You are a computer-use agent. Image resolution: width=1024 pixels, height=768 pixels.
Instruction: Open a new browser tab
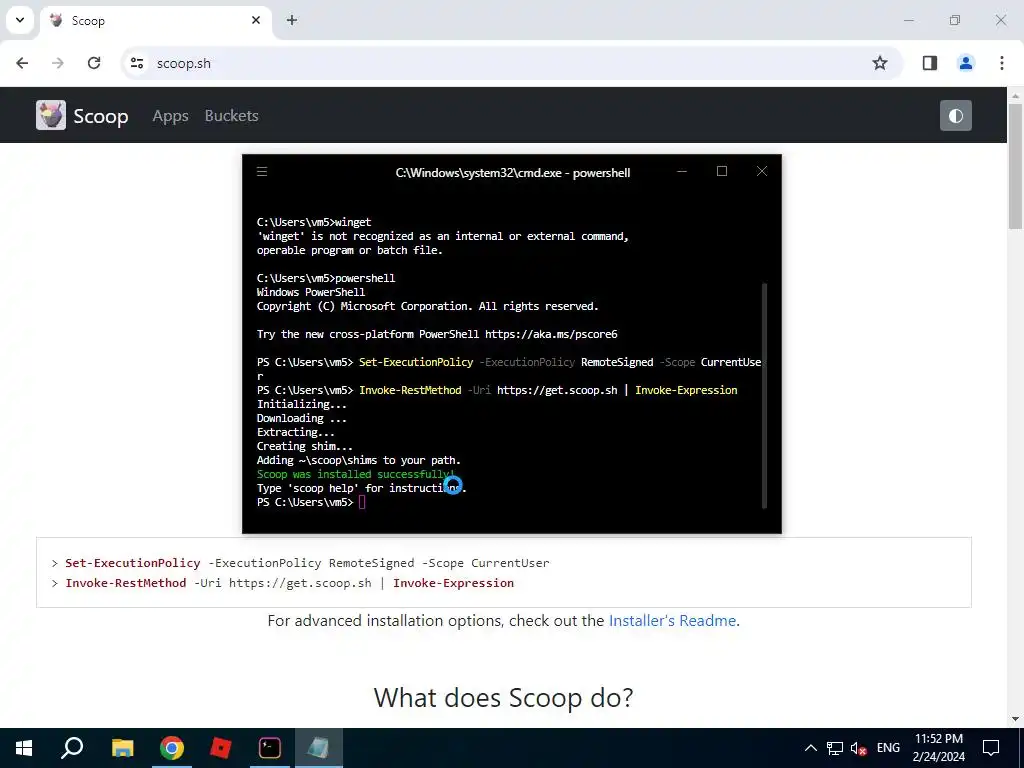pyautogui.click(x=292, y=20)
